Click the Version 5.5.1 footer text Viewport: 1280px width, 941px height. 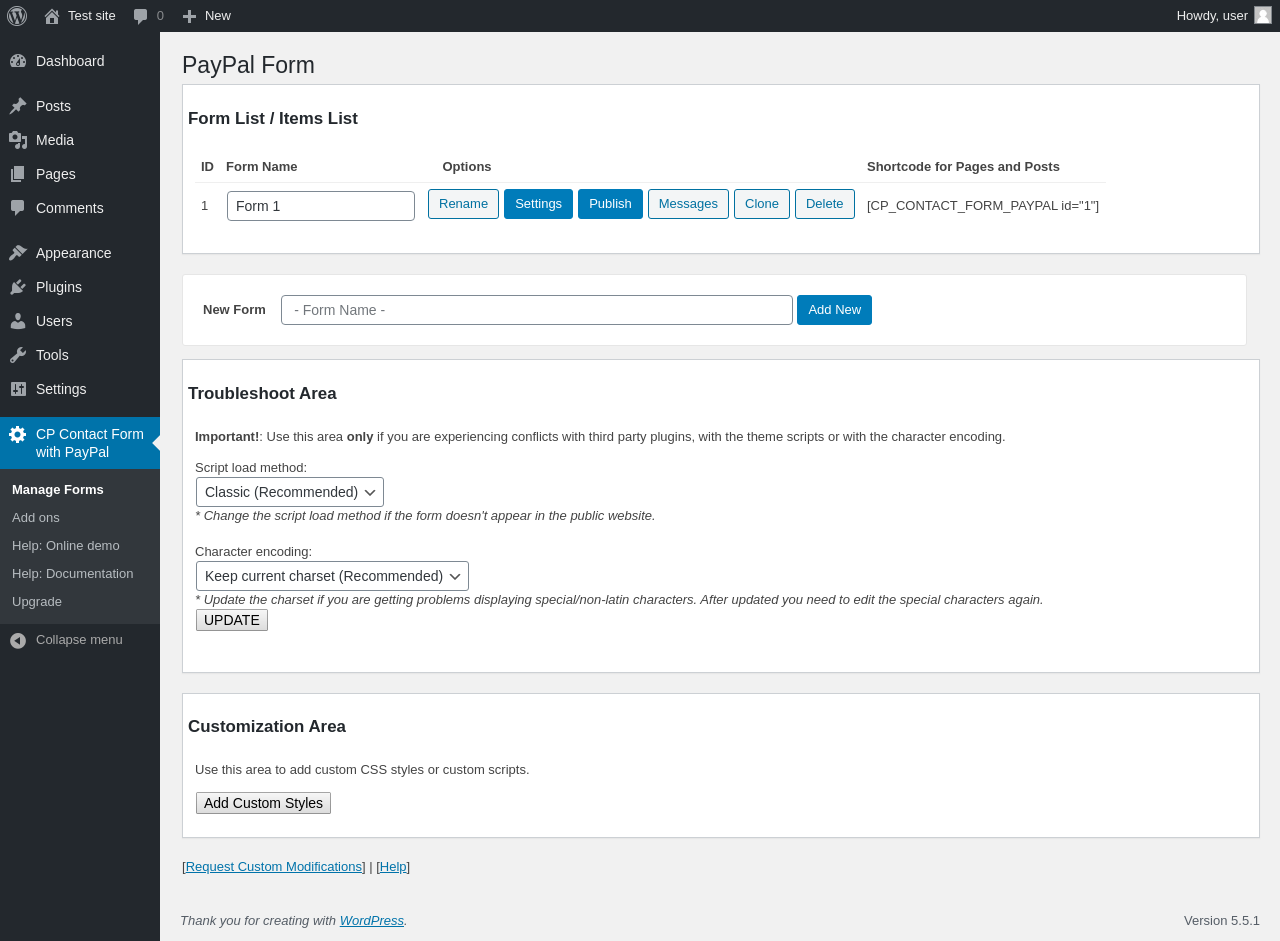click(x=1222, y=921)
